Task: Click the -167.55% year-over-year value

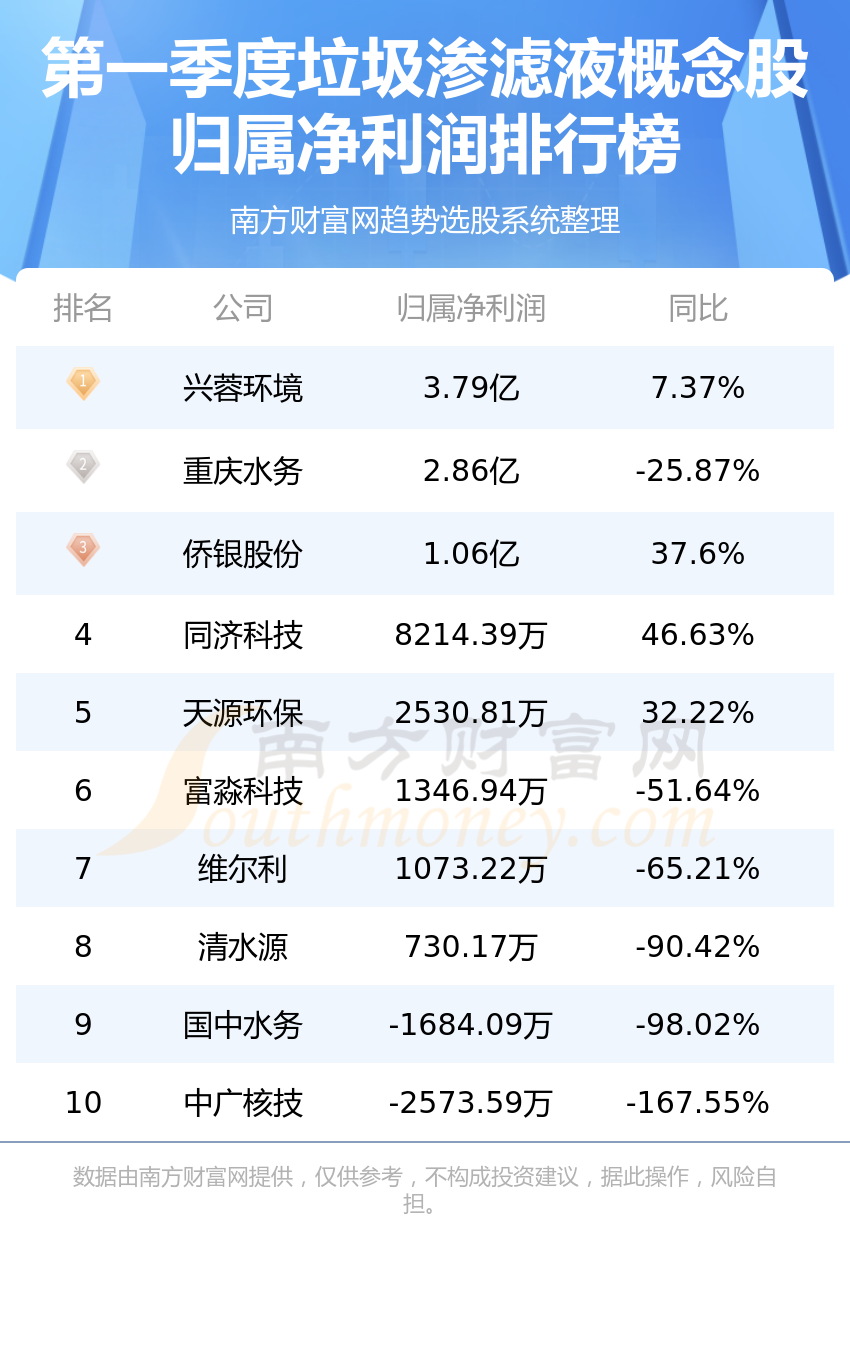Action: point(698,1103)
